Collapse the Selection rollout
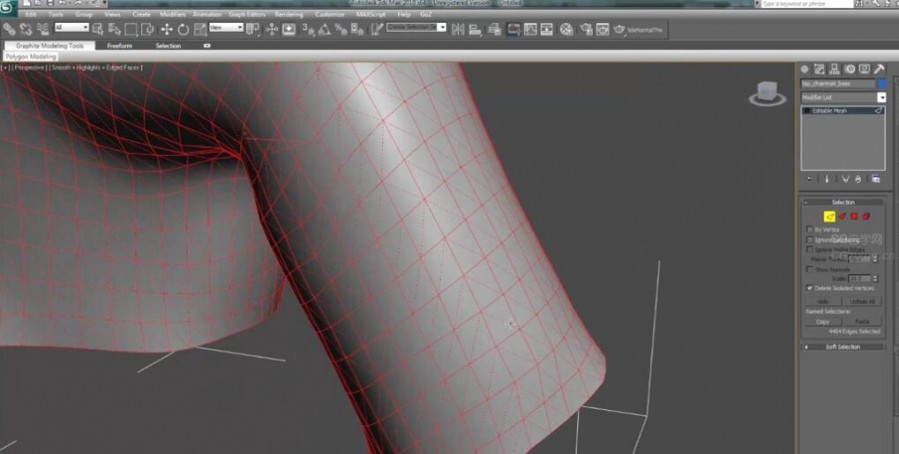 [x=843, y=202]
